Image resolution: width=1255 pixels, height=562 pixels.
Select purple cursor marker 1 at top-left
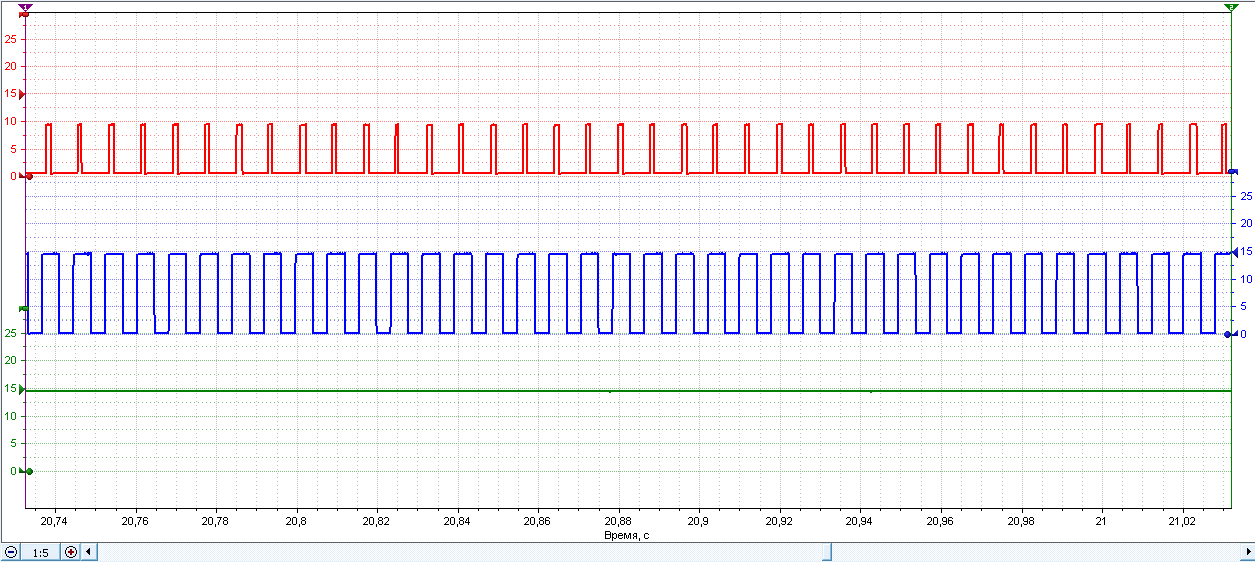(x=25, y=8)
